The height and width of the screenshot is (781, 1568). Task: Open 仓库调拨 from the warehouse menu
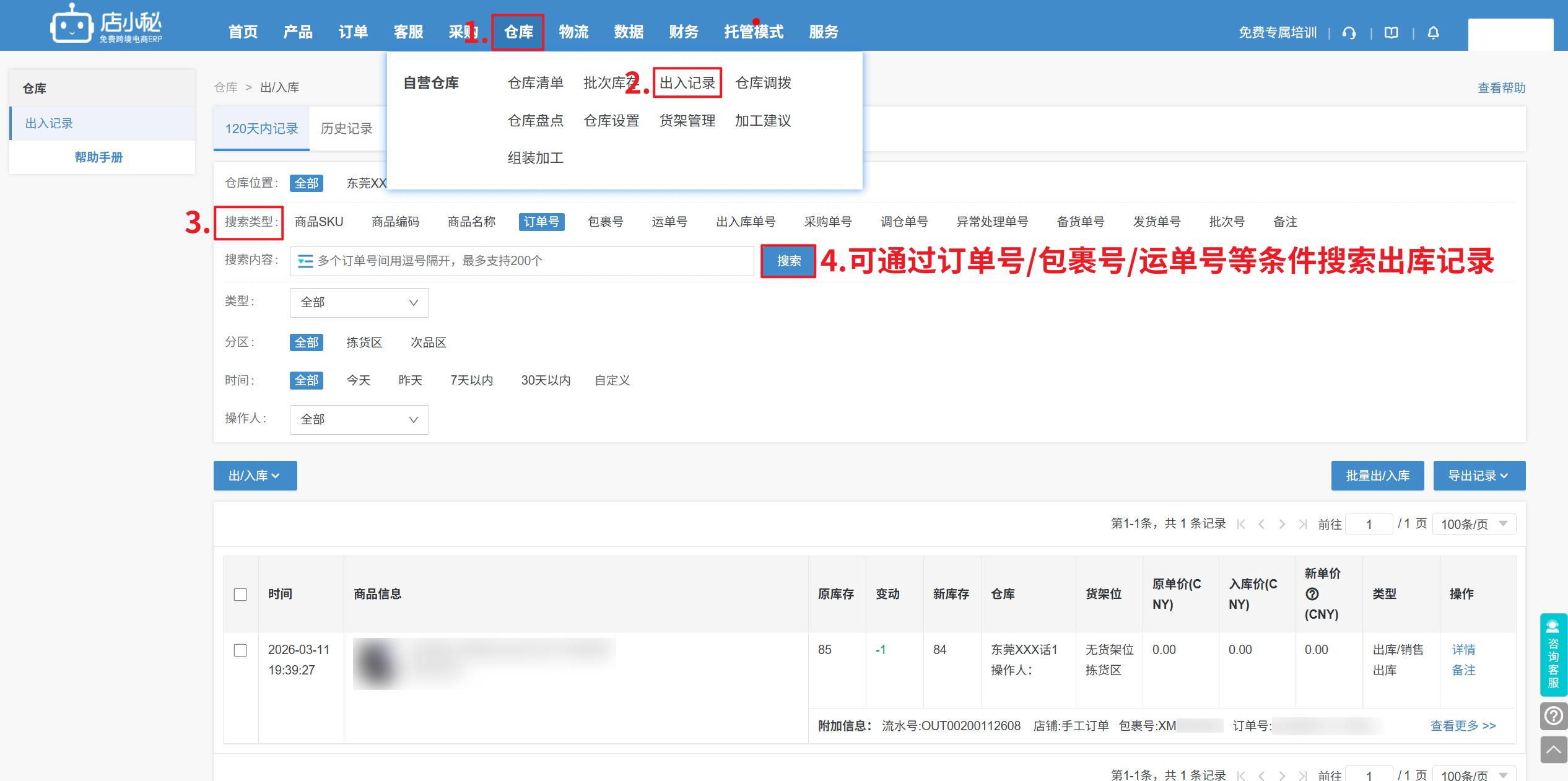click(x=763, y=83)
